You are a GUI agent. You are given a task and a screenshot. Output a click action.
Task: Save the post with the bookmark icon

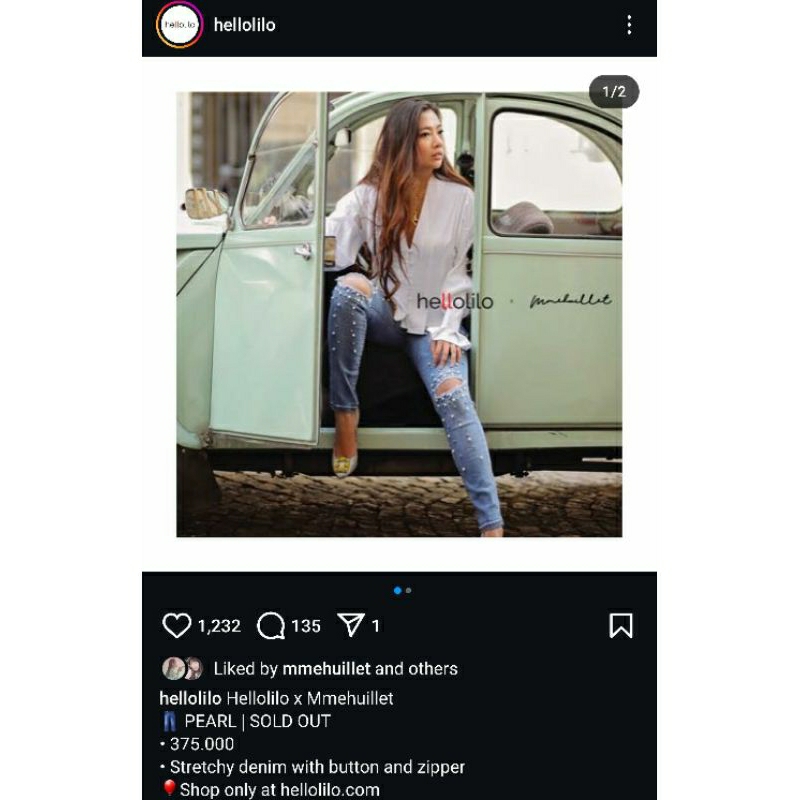pyautogui.click(x=621, y=626)
